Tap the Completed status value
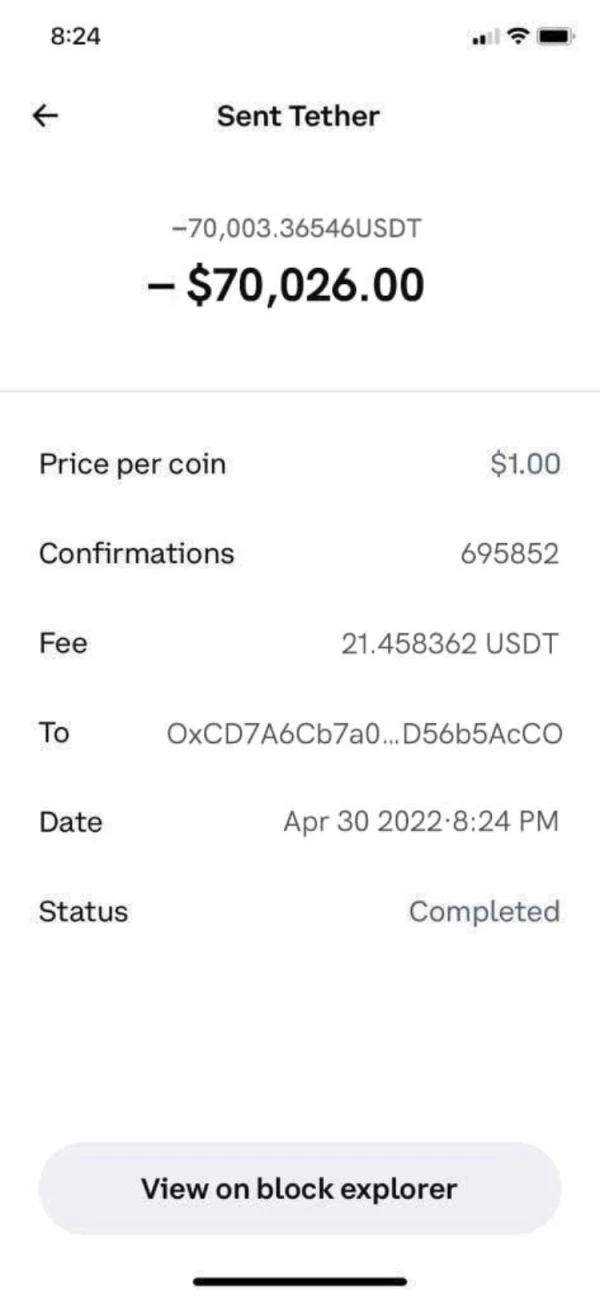The width and height of the screenshot is (600, 1299). click(484, 911)
